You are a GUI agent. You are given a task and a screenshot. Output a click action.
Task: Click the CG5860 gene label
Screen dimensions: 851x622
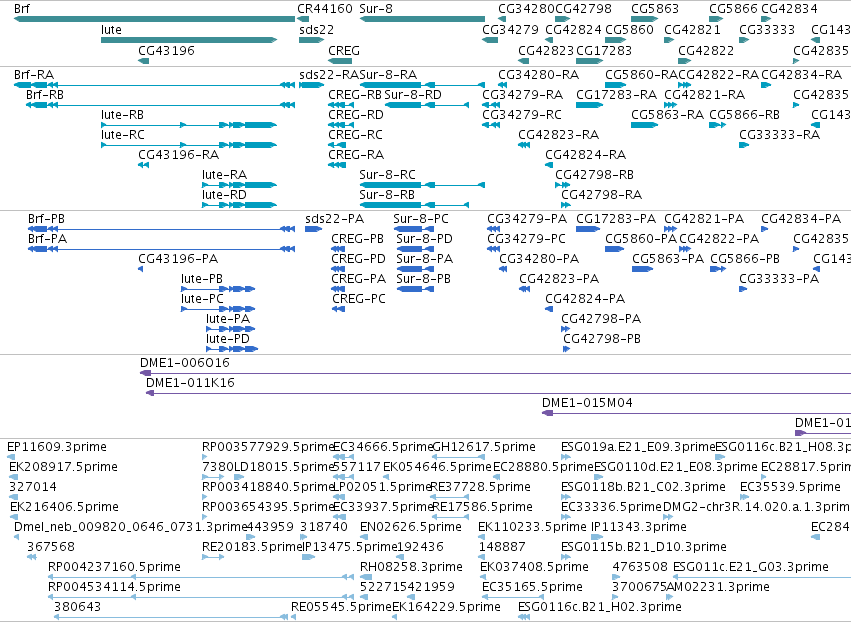tap(629, 29)
